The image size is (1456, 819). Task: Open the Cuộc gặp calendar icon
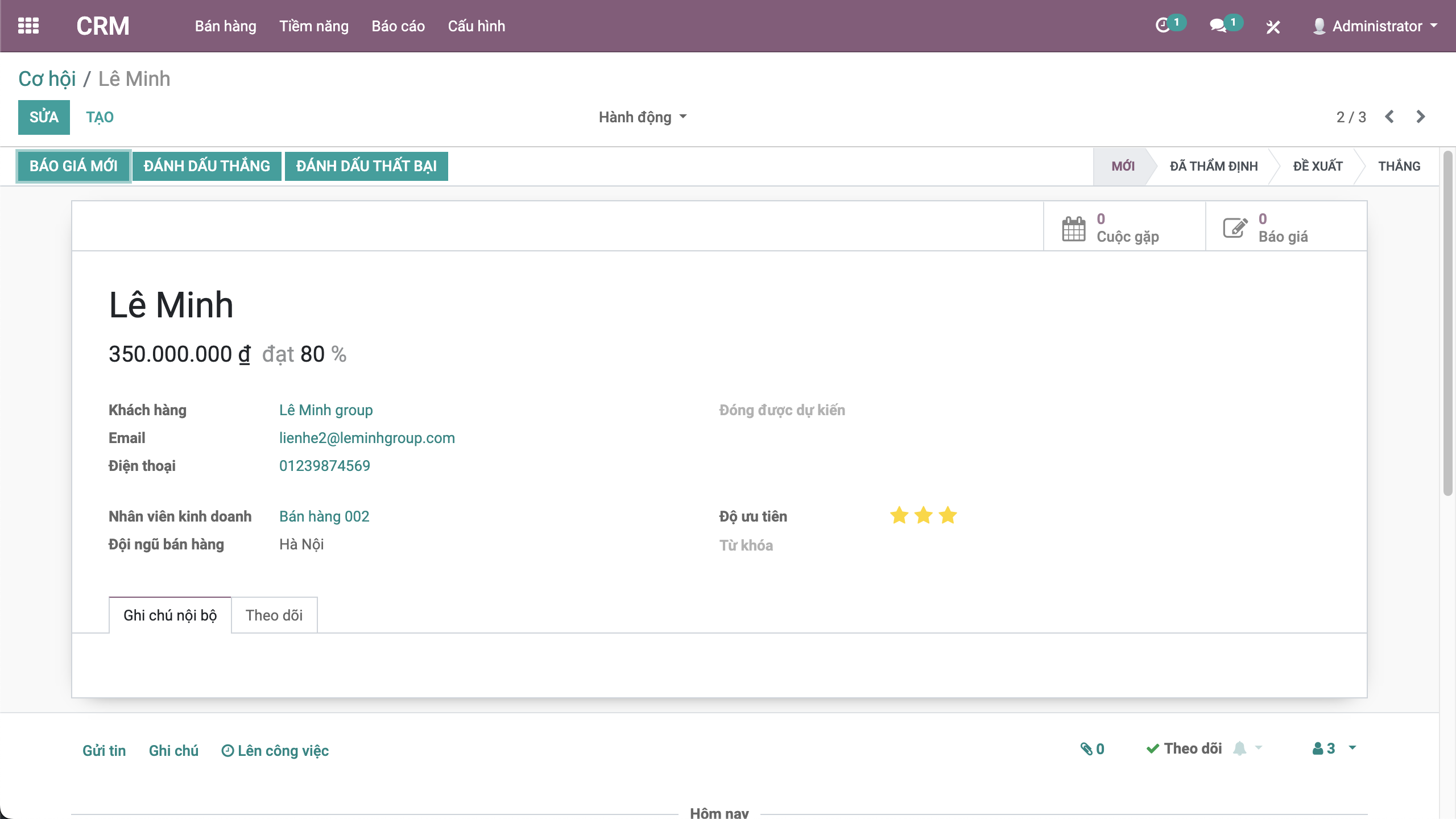[x=1073, y=228]
